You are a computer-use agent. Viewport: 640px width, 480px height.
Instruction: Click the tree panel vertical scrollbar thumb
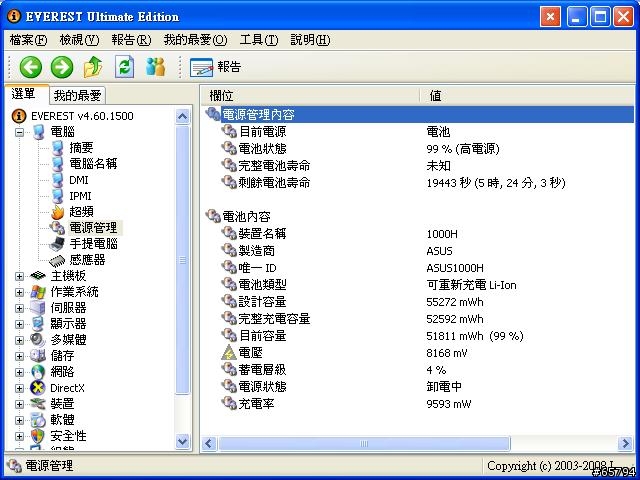[x=182, y=260]
